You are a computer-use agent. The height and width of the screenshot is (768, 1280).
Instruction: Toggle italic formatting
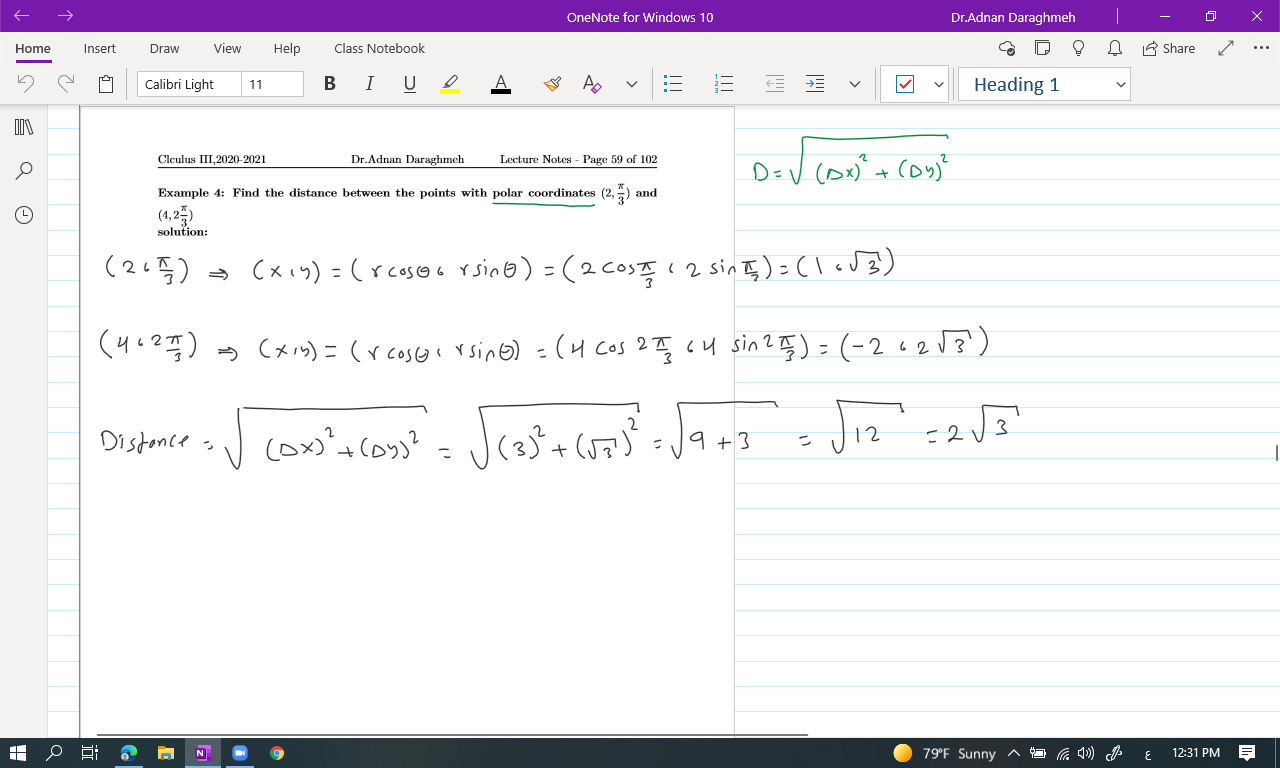pos(369,85)
